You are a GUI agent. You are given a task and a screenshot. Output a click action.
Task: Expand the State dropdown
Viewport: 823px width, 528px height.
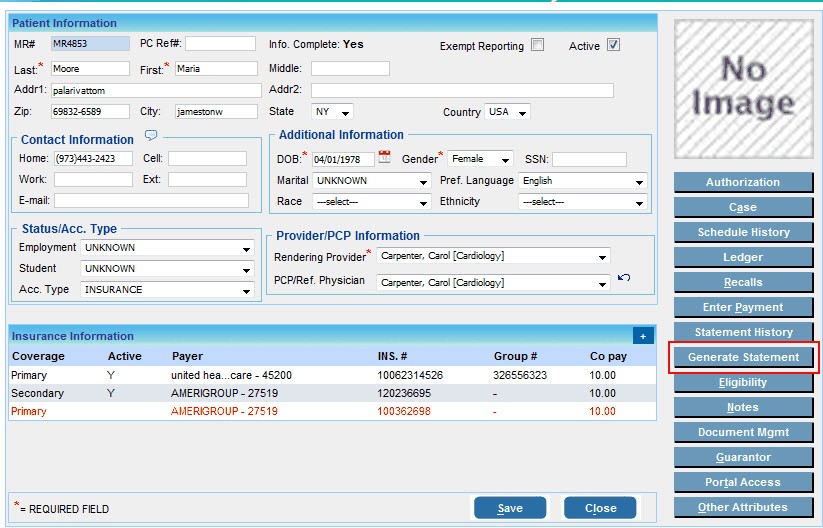click(x=334, y=112)
